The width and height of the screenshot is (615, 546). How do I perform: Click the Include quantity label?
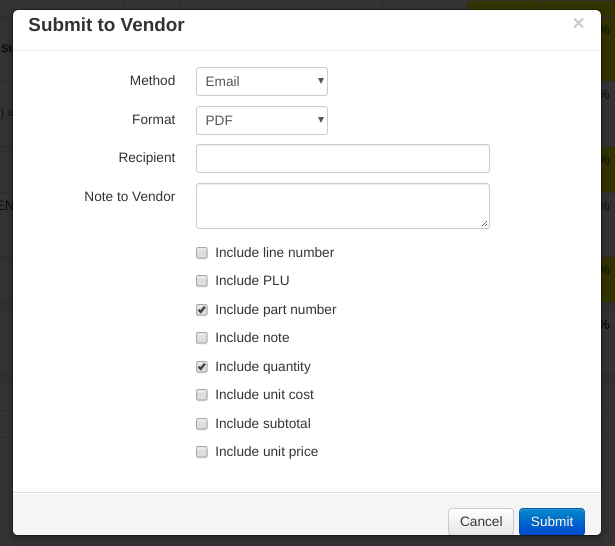coord(262,367)
